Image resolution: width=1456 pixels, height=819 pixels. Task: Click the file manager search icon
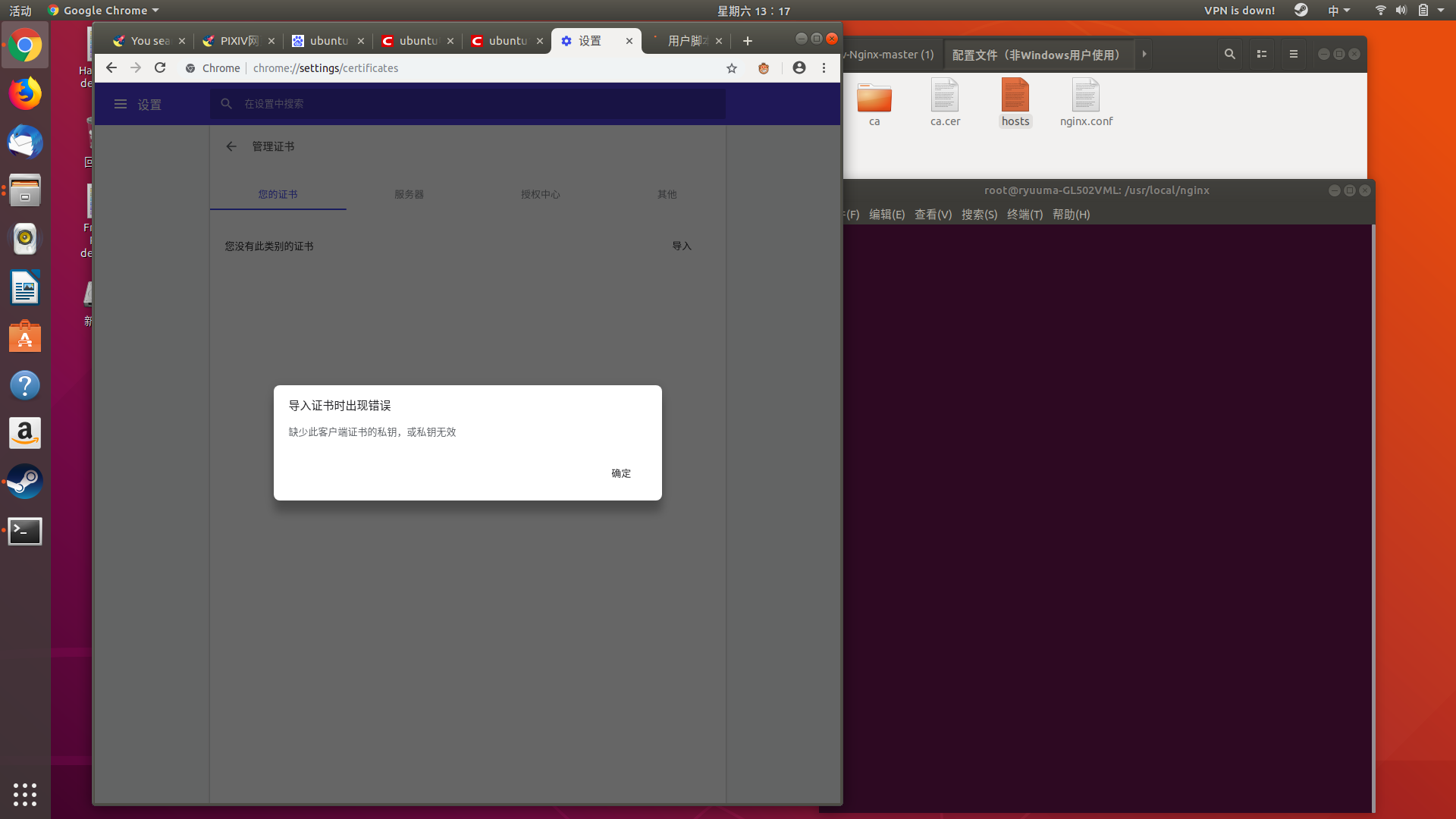point(1230,55)
